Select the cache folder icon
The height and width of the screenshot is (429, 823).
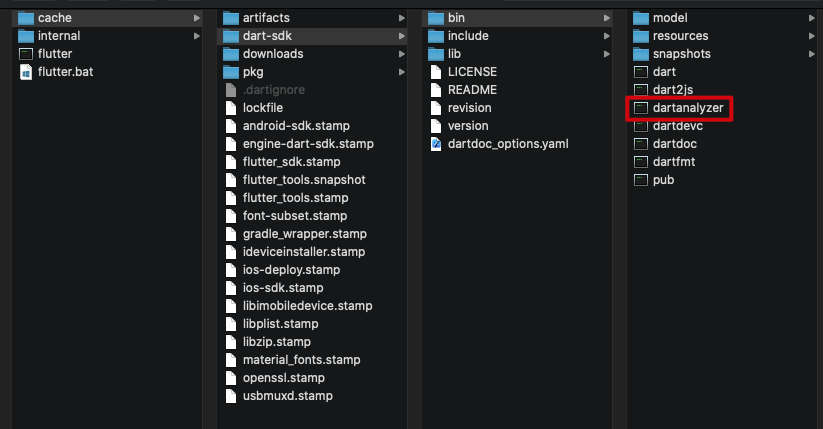[x=26, y=18]
